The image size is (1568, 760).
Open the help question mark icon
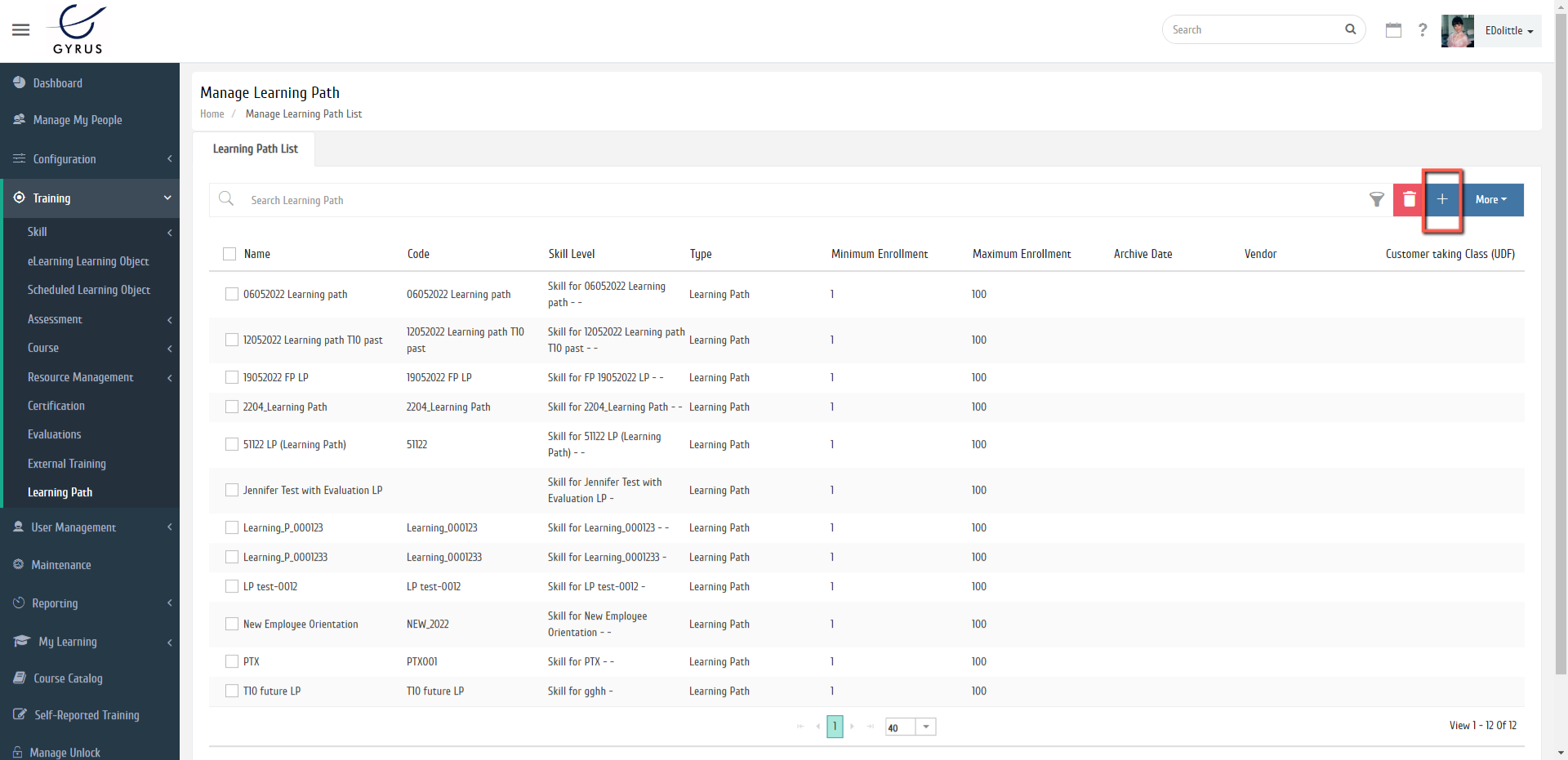(x=1423, y=30)
